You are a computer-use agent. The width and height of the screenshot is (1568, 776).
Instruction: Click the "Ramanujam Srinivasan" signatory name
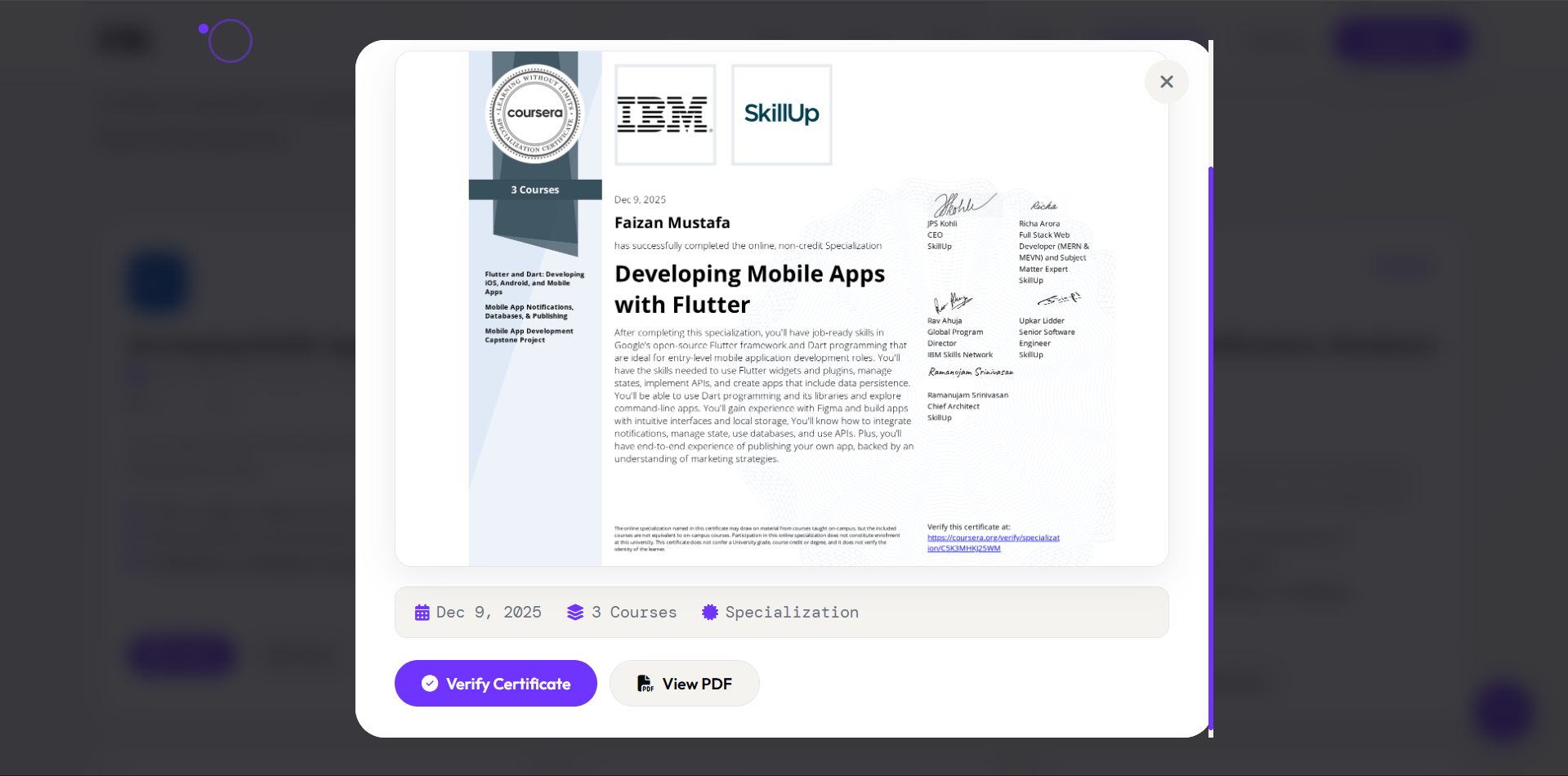[967, 395]
